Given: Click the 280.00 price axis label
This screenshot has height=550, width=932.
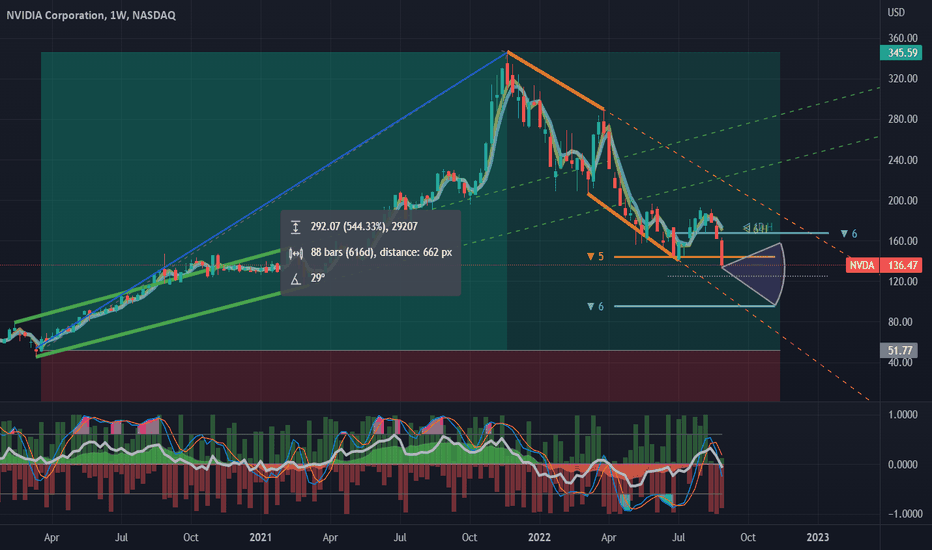Looking at the screenshot, I should coord(903,119).
